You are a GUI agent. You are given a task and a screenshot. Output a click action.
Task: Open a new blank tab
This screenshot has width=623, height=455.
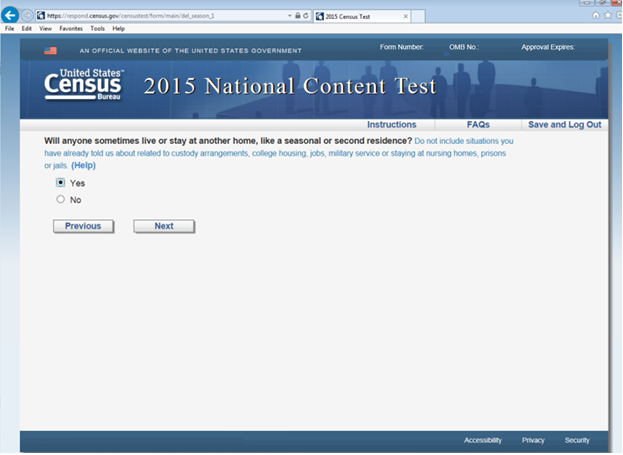tap(418, 16)
